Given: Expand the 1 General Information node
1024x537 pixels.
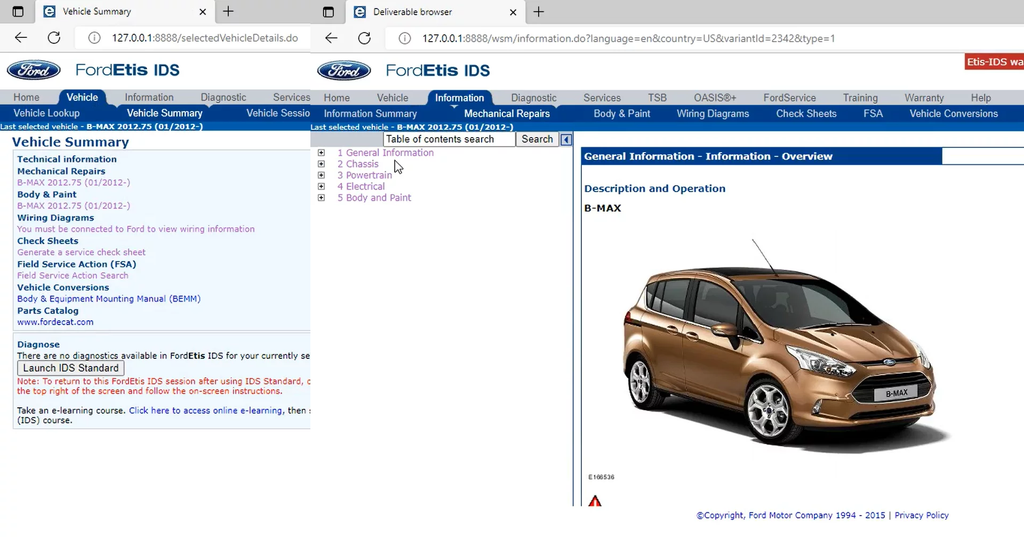Looking at the screenshot, I should (321, 153).
